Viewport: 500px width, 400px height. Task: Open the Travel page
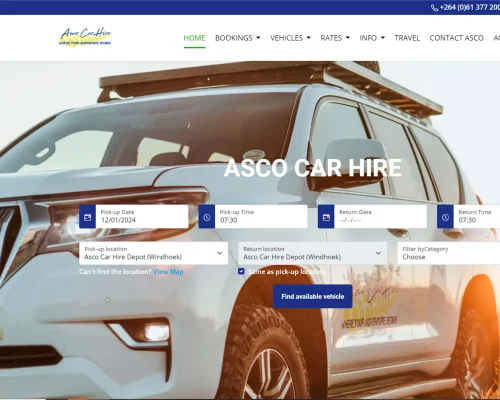coord(407,38)
